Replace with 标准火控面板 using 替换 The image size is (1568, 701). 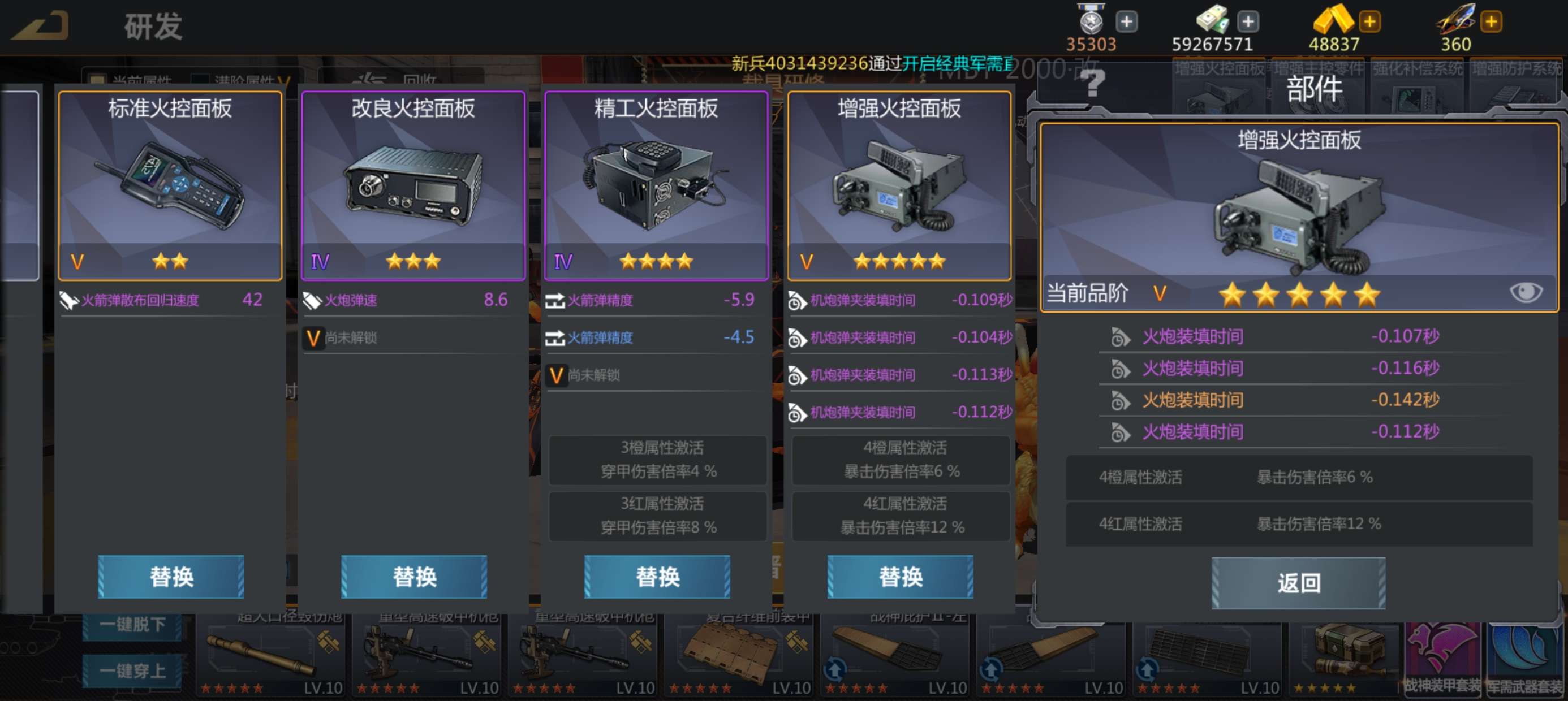(171, 576)
